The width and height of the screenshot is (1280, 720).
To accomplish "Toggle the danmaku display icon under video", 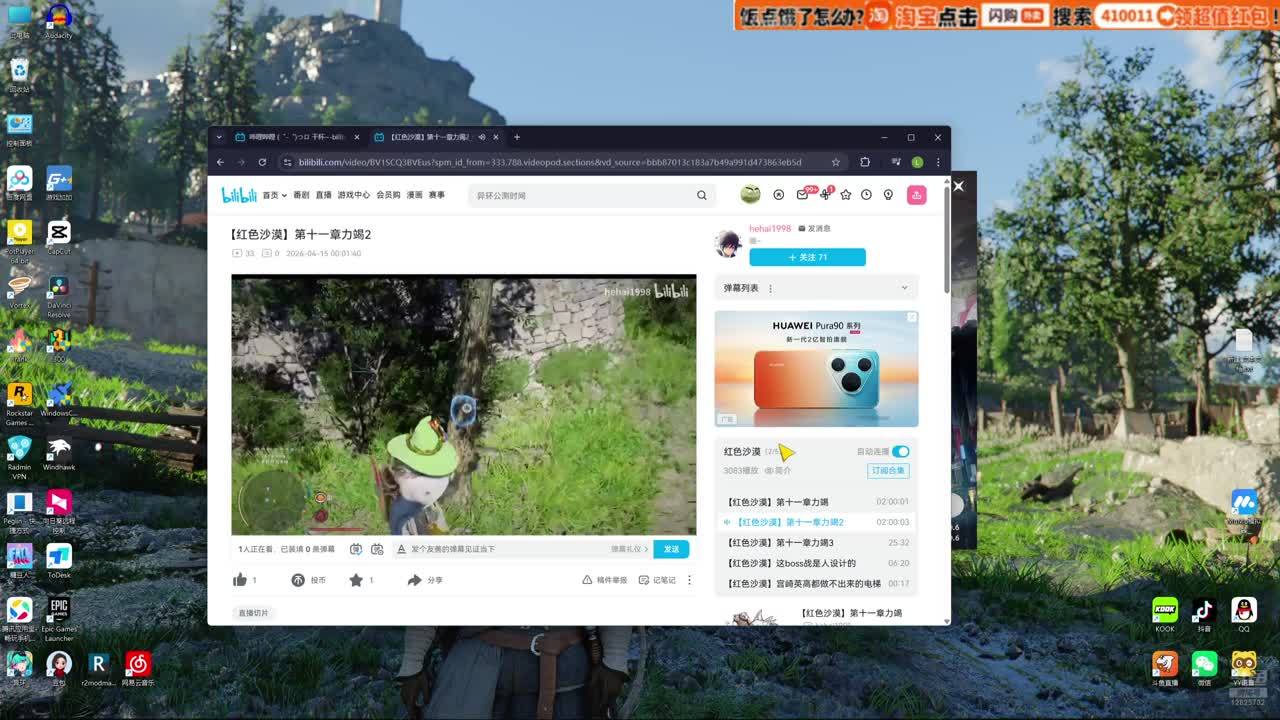I will 356,549.
